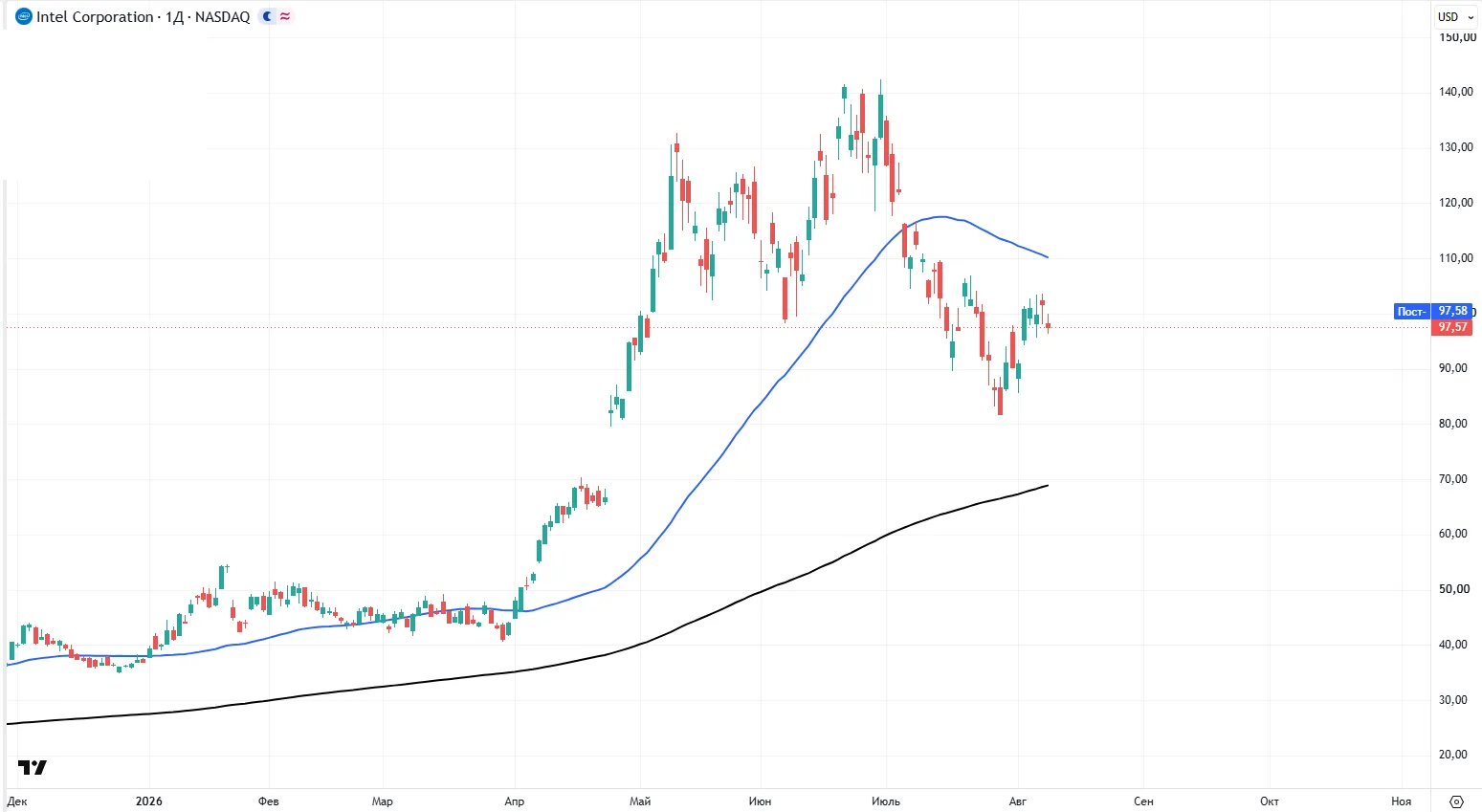Viewport: 1482px width, 812px height.
Task: Click the 140,00 price axis label
Action: (x=1456, y=92)
